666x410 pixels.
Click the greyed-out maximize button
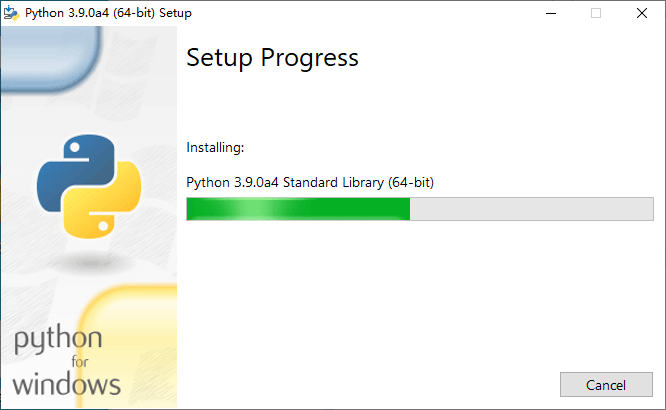(596, 13)
